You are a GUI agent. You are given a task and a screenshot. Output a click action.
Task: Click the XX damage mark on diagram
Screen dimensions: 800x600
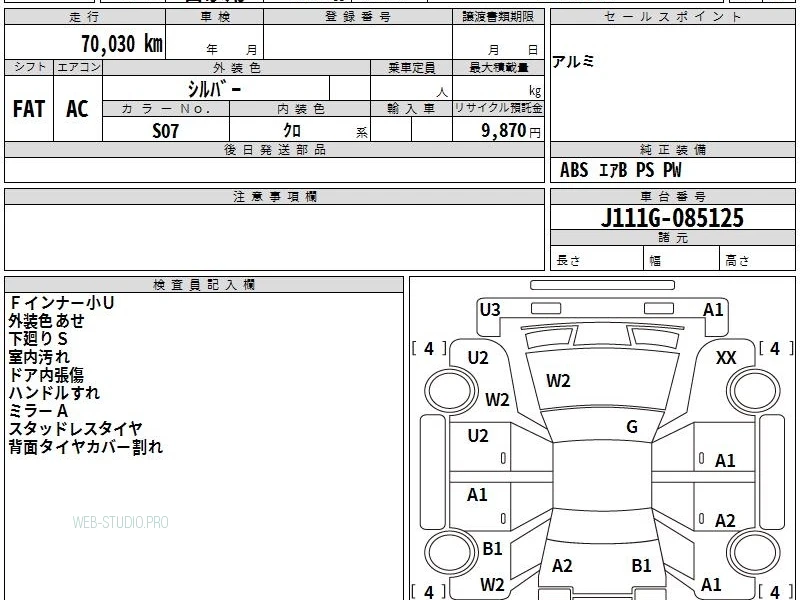tap(726, 358)
